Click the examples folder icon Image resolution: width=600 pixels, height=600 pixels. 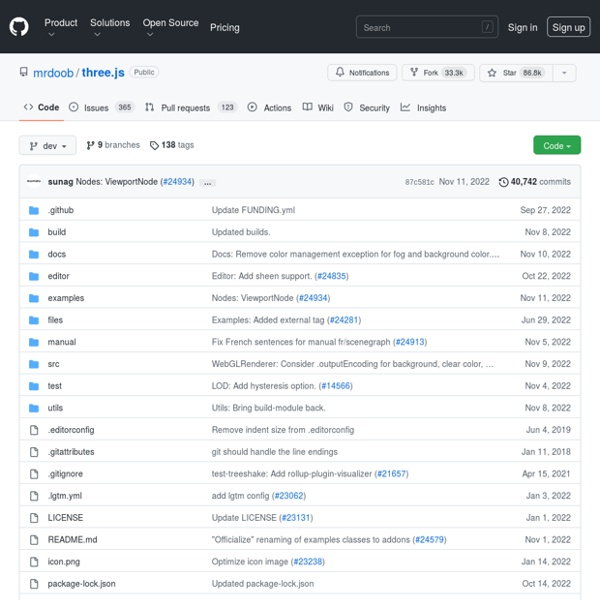34,298
